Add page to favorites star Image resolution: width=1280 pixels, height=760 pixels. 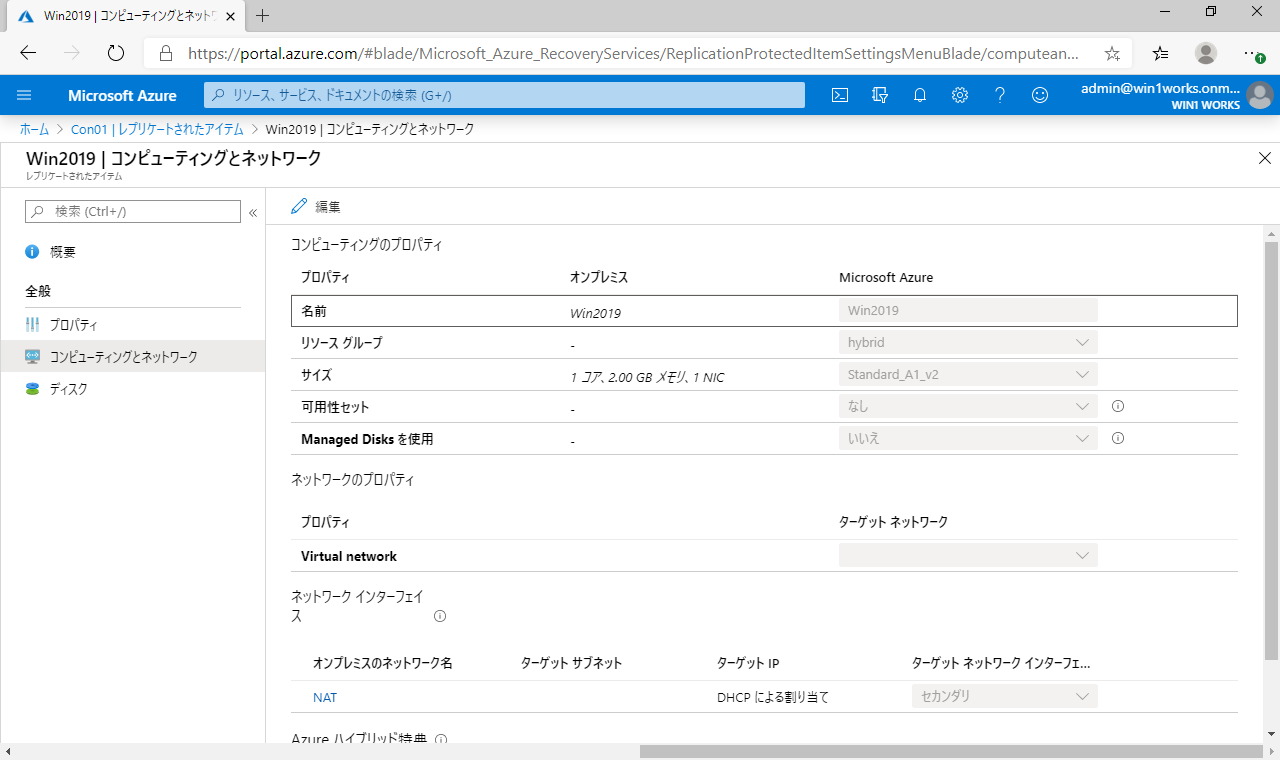[x=1112, y=53]
